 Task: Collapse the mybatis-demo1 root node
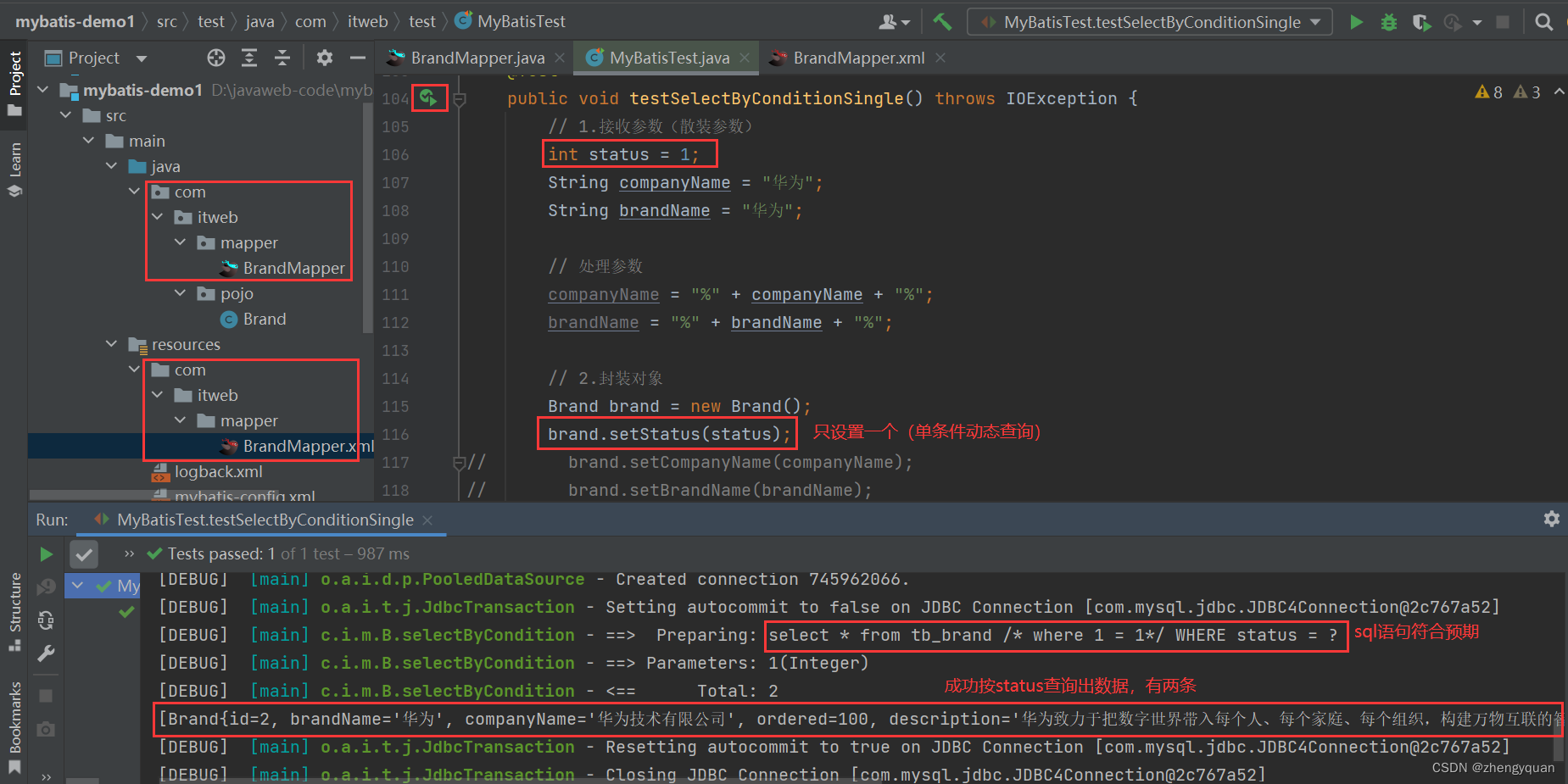click(42, 90)
